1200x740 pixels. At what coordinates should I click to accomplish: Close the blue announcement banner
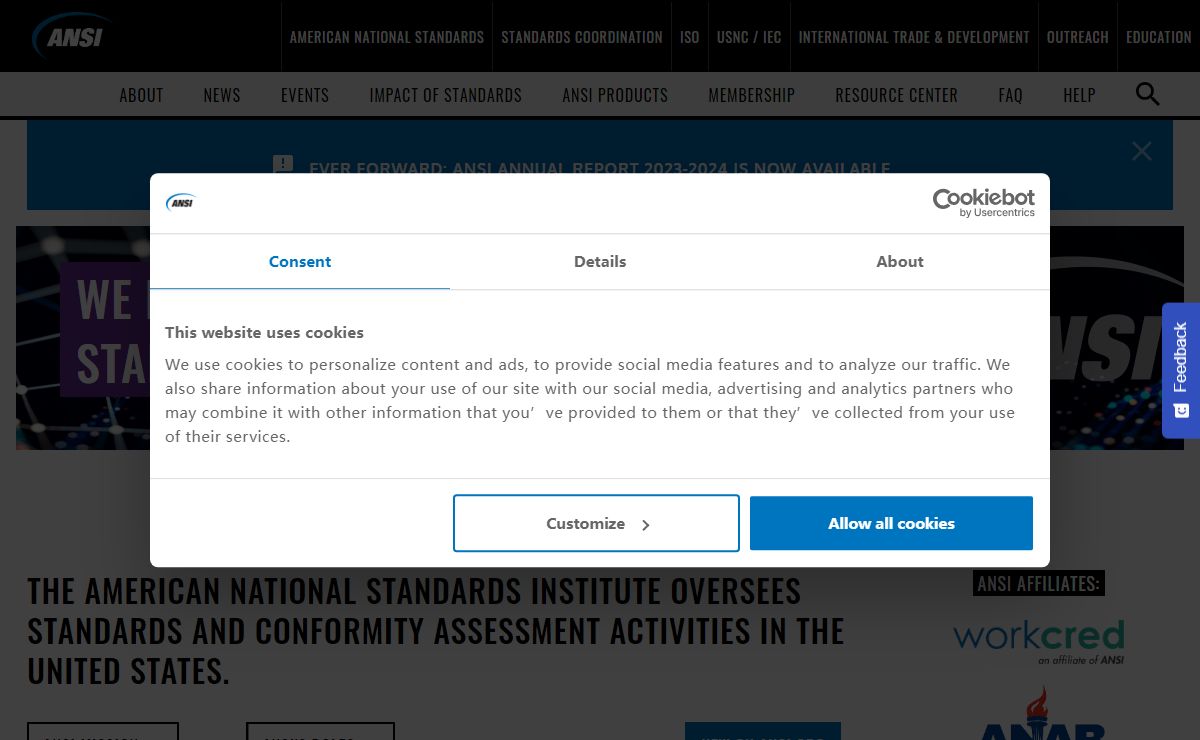[1141, 151]
